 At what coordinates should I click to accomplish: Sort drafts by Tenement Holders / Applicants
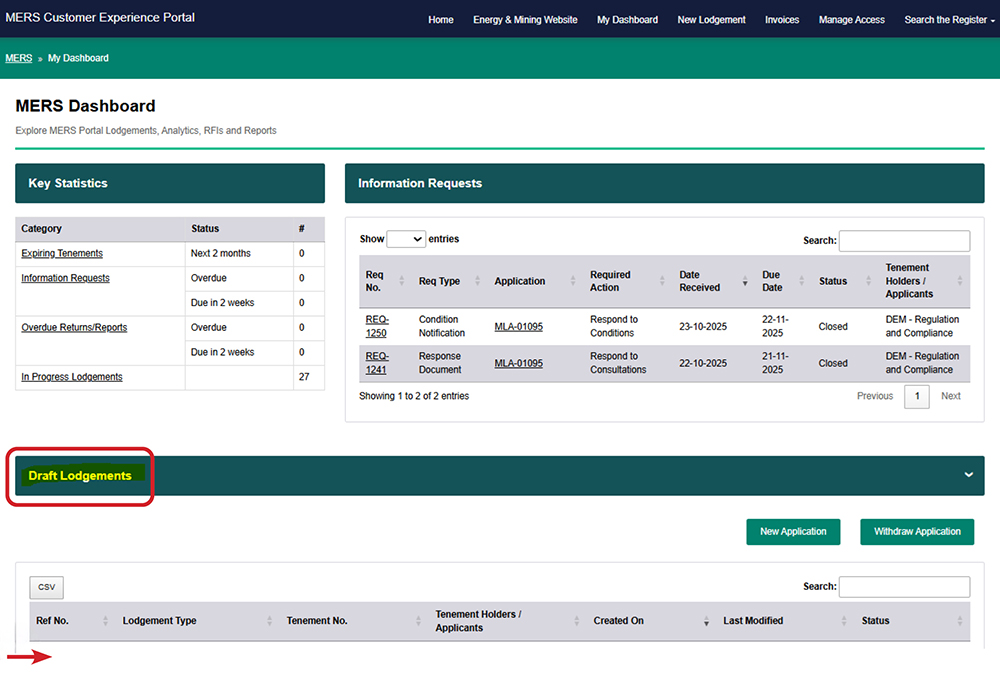[x=508, y=620]
